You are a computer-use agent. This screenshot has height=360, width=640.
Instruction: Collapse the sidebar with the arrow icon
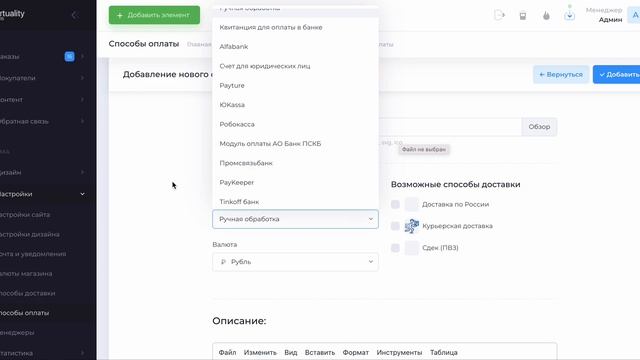[74, 16]
